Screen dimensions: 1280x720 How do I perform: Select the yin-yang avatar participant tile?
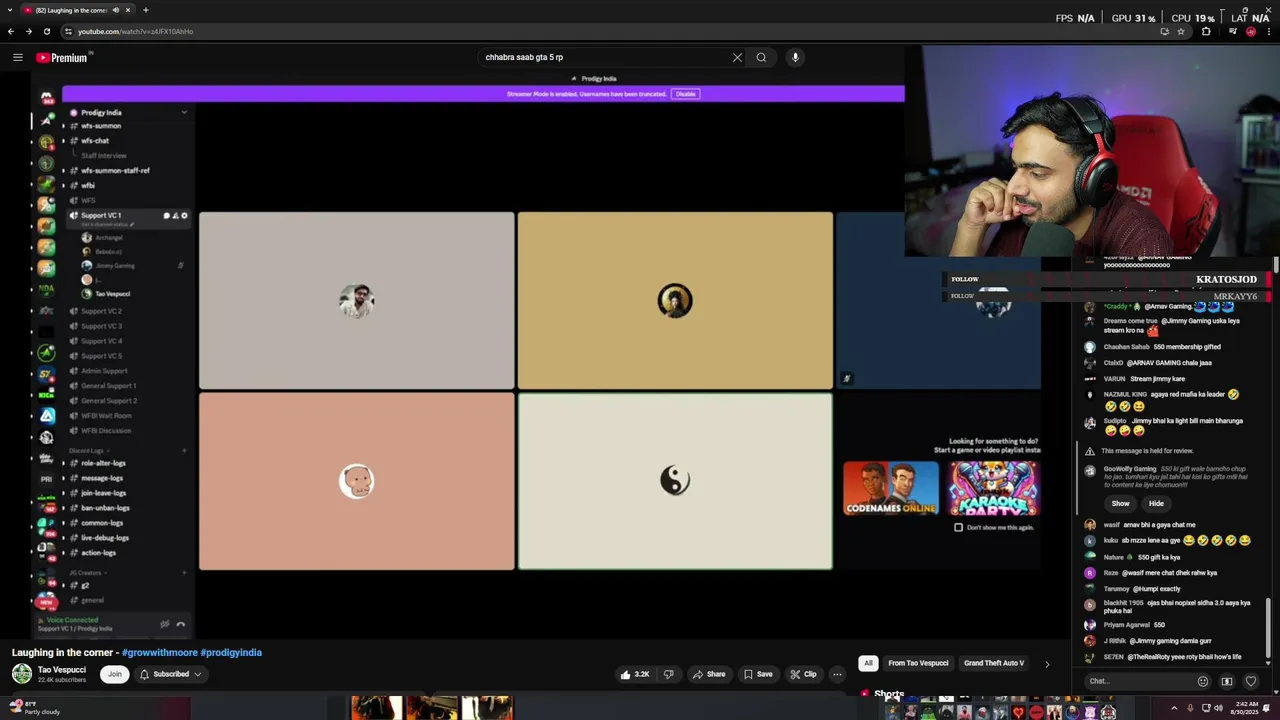(x=675, y=481)
